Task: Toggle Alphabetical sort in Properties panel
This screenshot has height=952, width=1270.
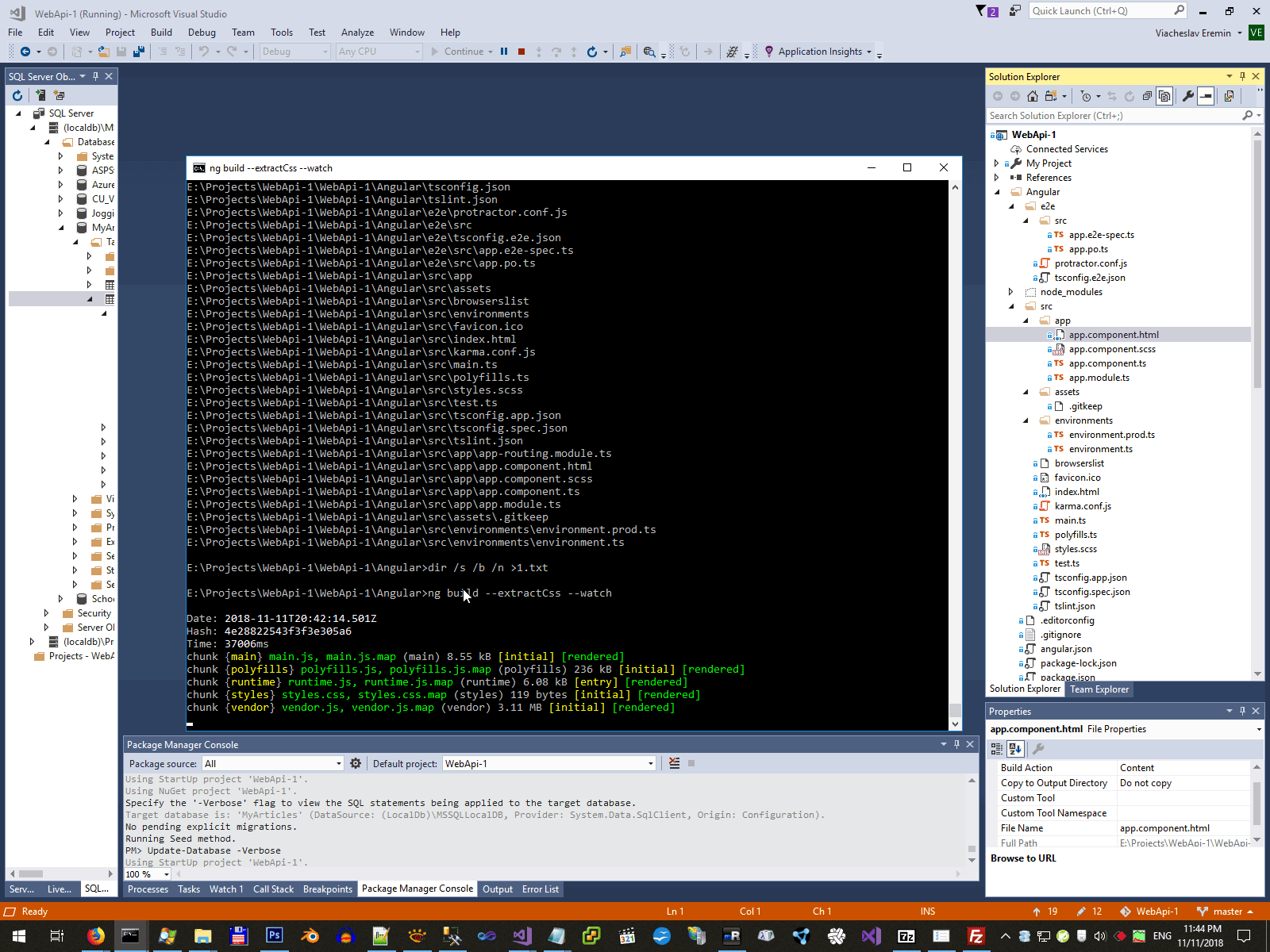Action: (x=1015, y=748)
